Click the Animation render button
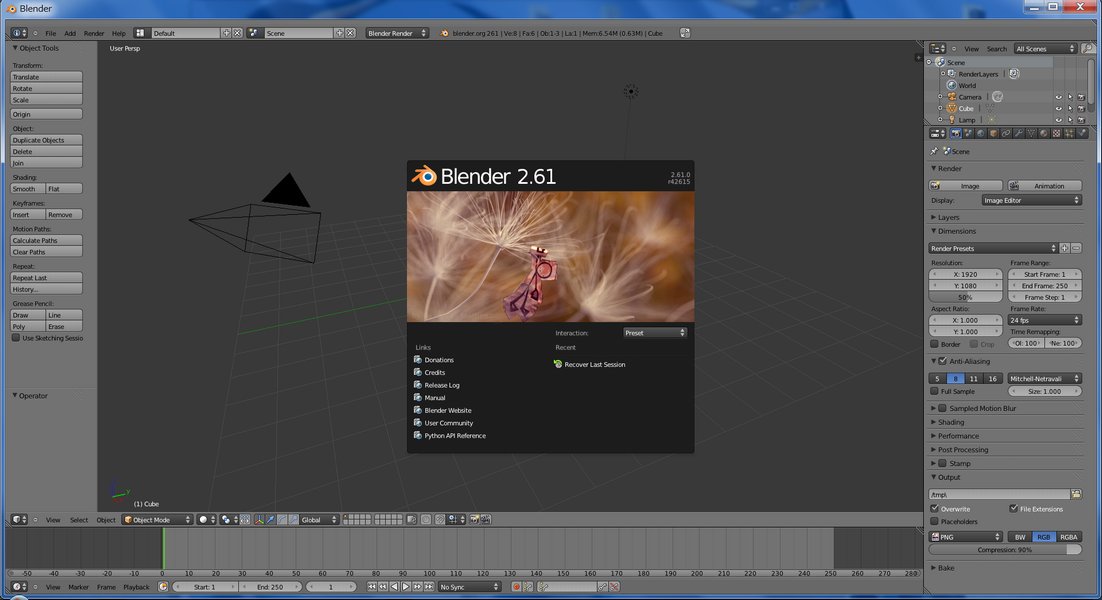 pyautogui.click(x=1045, y=185)
